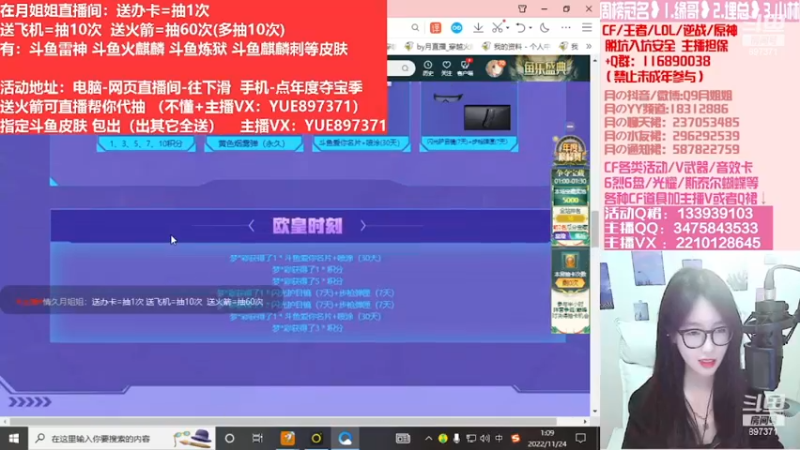This screenshot has height=450, width=800.
Task: Select the 斗鱼 name card prize label
Action: pos(361,143)
